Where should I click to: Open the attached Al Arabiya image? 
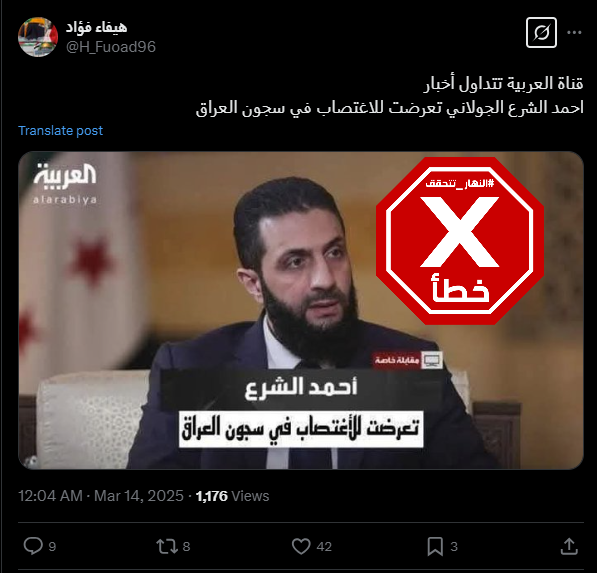[x=301, y=310]
